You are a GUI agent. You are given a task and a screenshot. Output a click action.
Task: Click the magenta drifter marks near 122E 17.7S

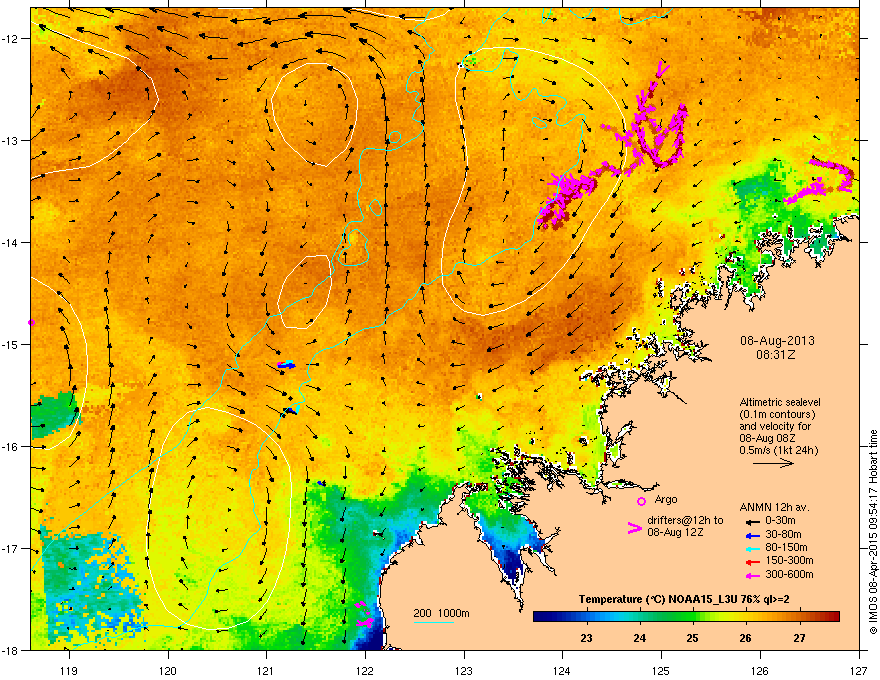pyautogui.click(x=363, y=614)
